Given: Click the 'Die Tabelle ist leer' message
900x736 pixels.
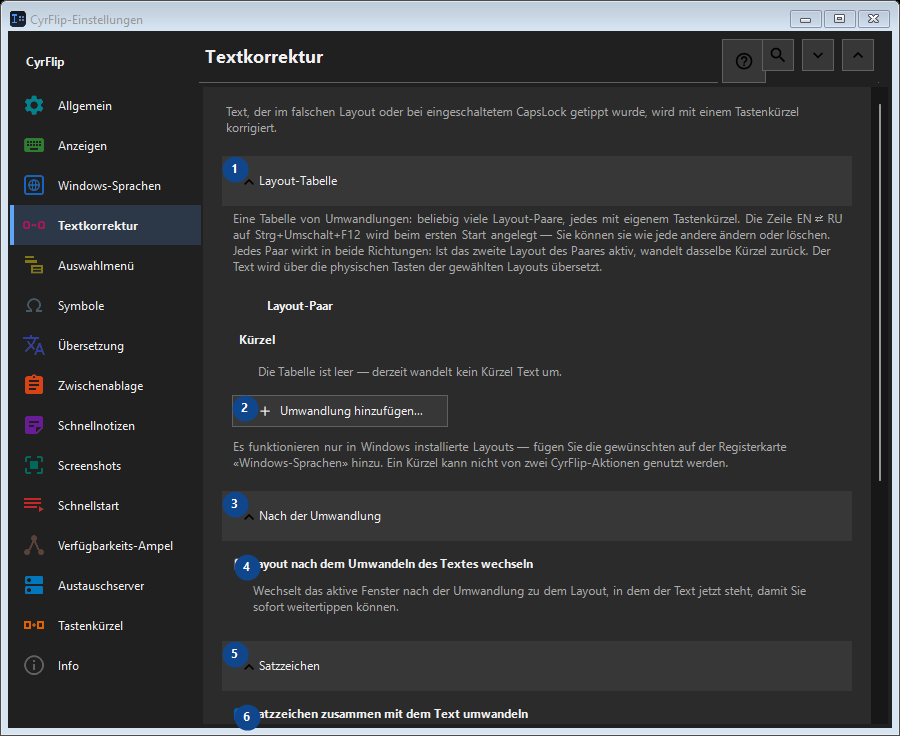Looking at the screenshot, I should [x=410, y=372].
